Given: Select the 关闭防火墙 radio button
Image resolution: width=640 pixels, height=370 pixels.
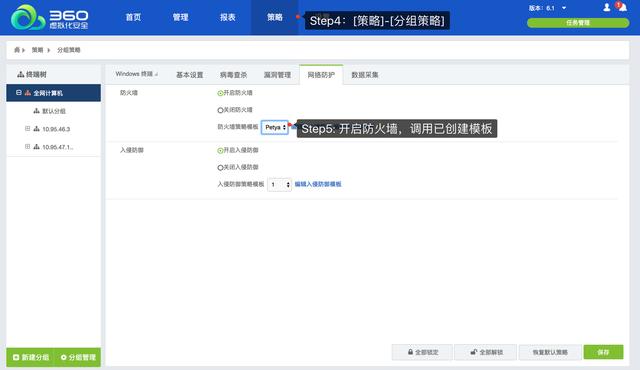Looking at the screenshot, I should pos(220,110).
